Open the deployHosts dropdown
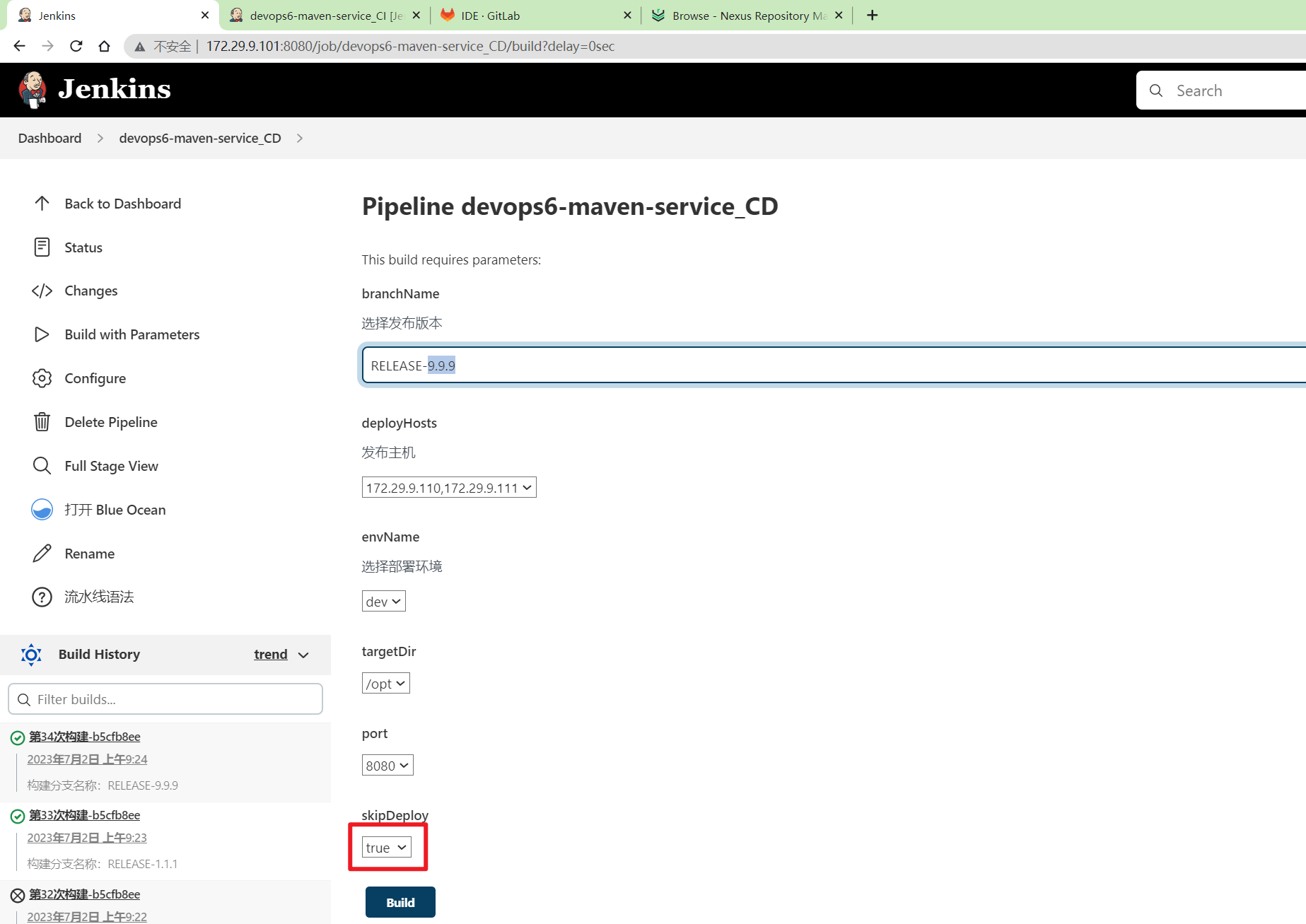 449,488
